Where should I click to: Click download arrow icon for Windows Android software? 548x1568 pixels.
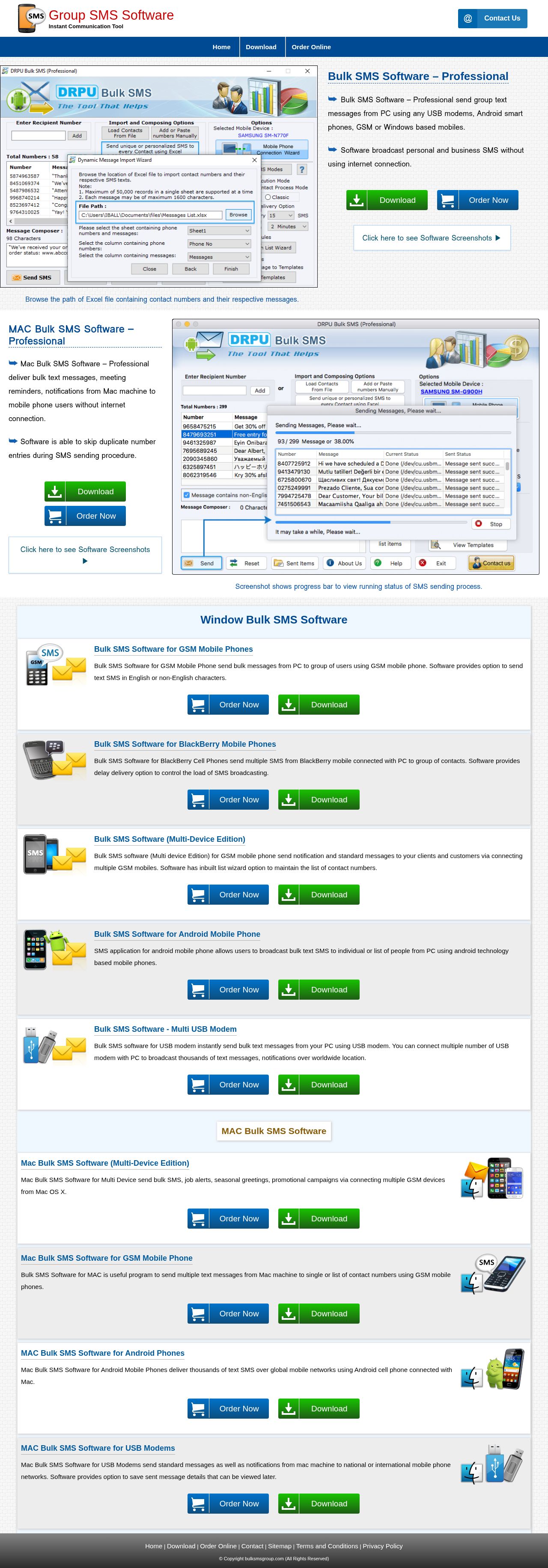tap(289, 990)
